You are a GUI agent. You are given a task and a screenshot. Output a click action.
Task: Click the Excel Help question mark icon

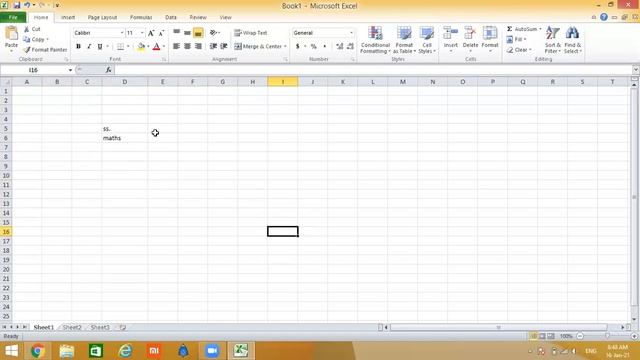point(604,17)
